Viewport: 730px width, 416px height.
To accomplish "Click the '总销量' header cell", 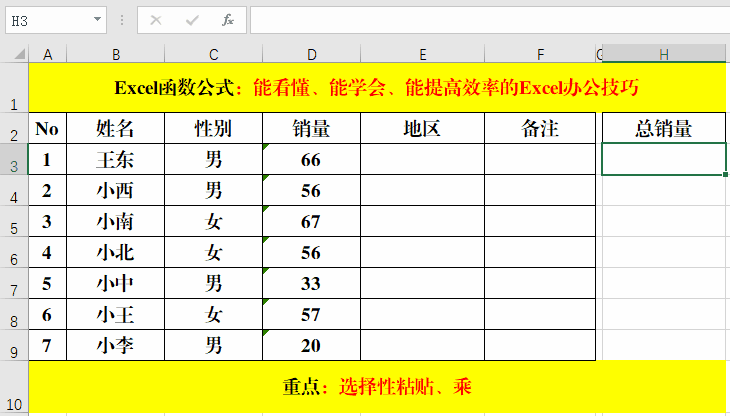I will (664, 128).
